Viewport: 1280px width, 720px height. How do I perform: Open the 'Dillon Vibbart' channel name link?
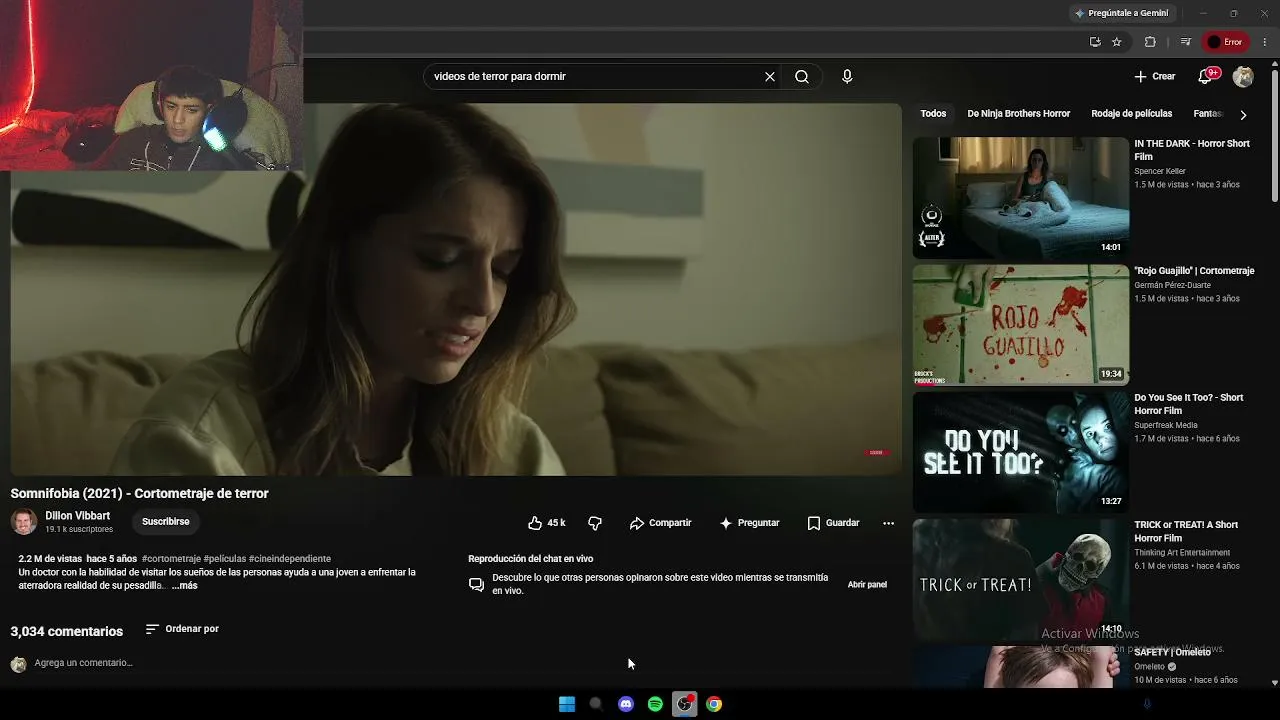point(78,516)
